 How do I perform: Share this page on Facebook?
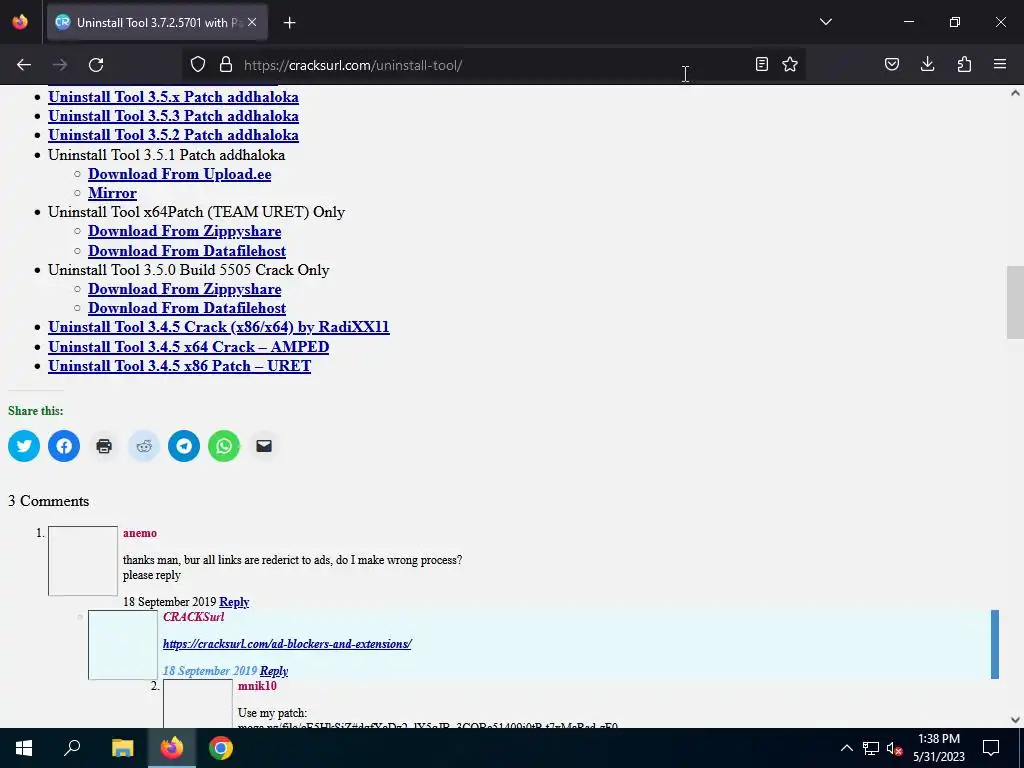(64, 446)
